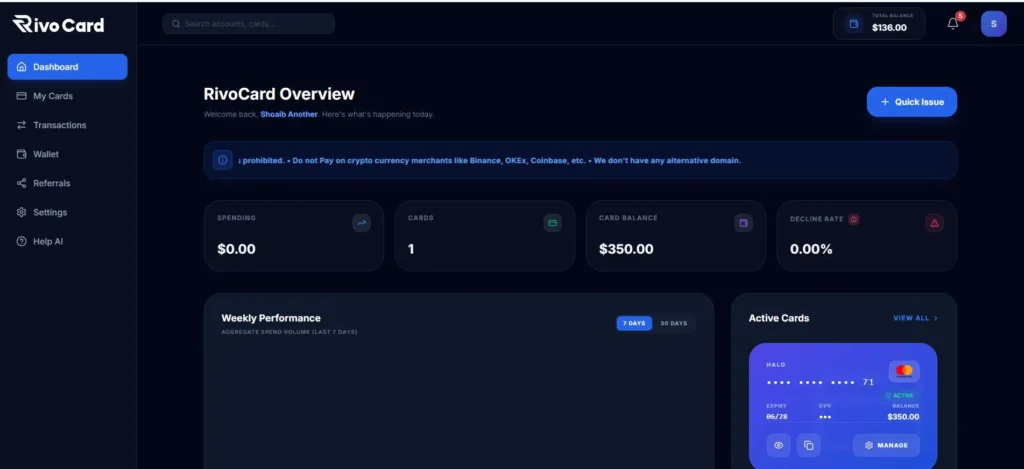Click the Decline Rate warning triangle icon
Image resolution: width=1024 pixels, height=469 pixels.
coord(935,223)
